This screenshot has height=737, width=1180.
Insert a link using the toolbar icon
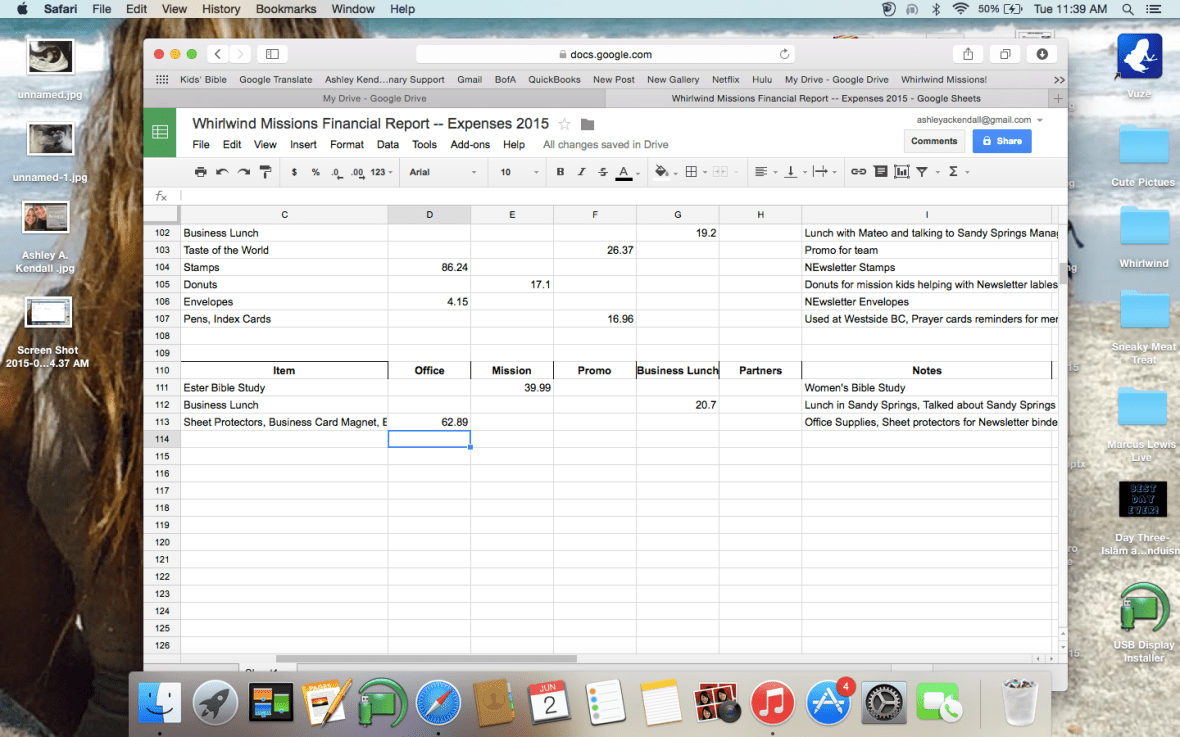point(859,172)
